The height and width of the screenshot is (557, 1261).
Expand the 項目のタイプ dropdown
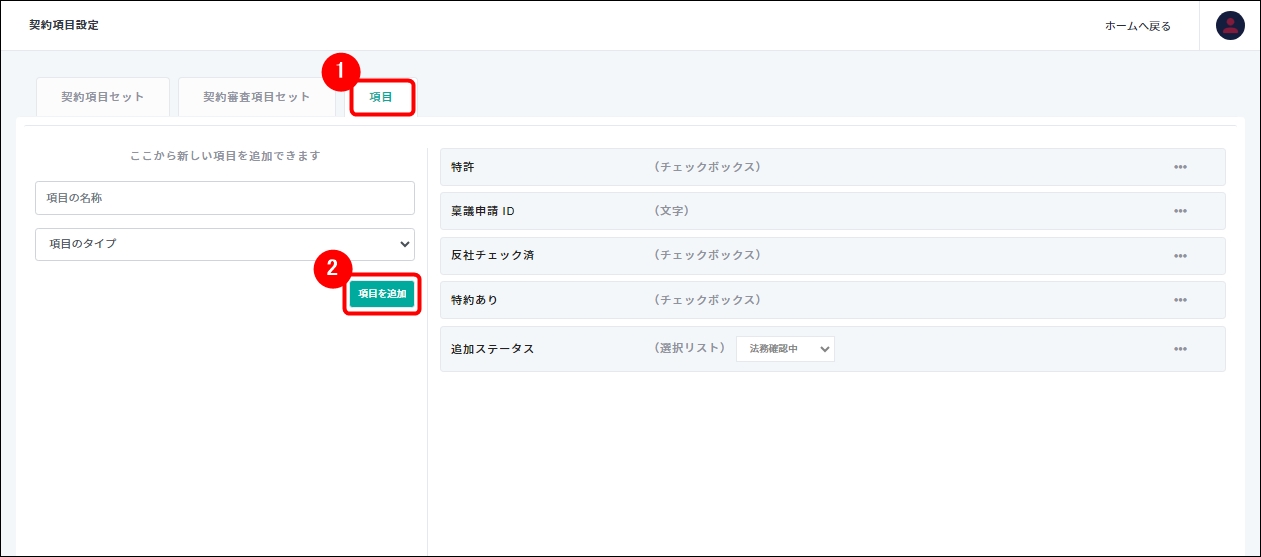point(224,244)
